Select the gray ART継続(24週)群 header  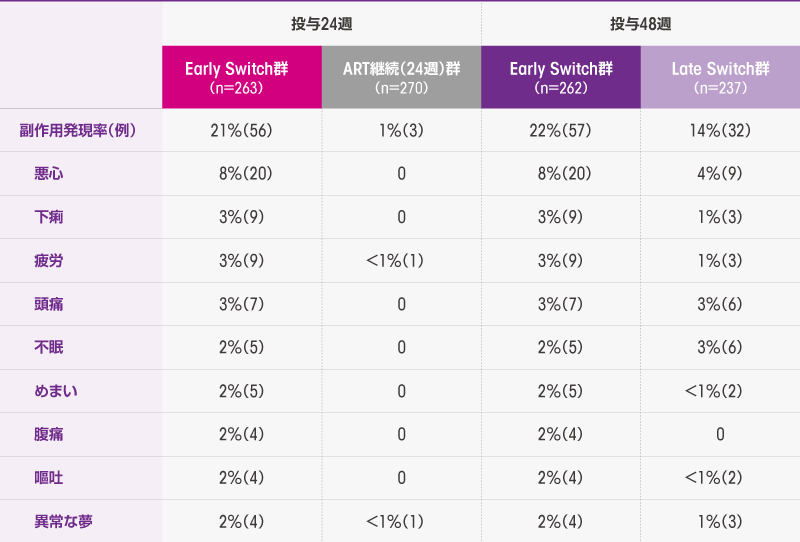click(402, 77)
